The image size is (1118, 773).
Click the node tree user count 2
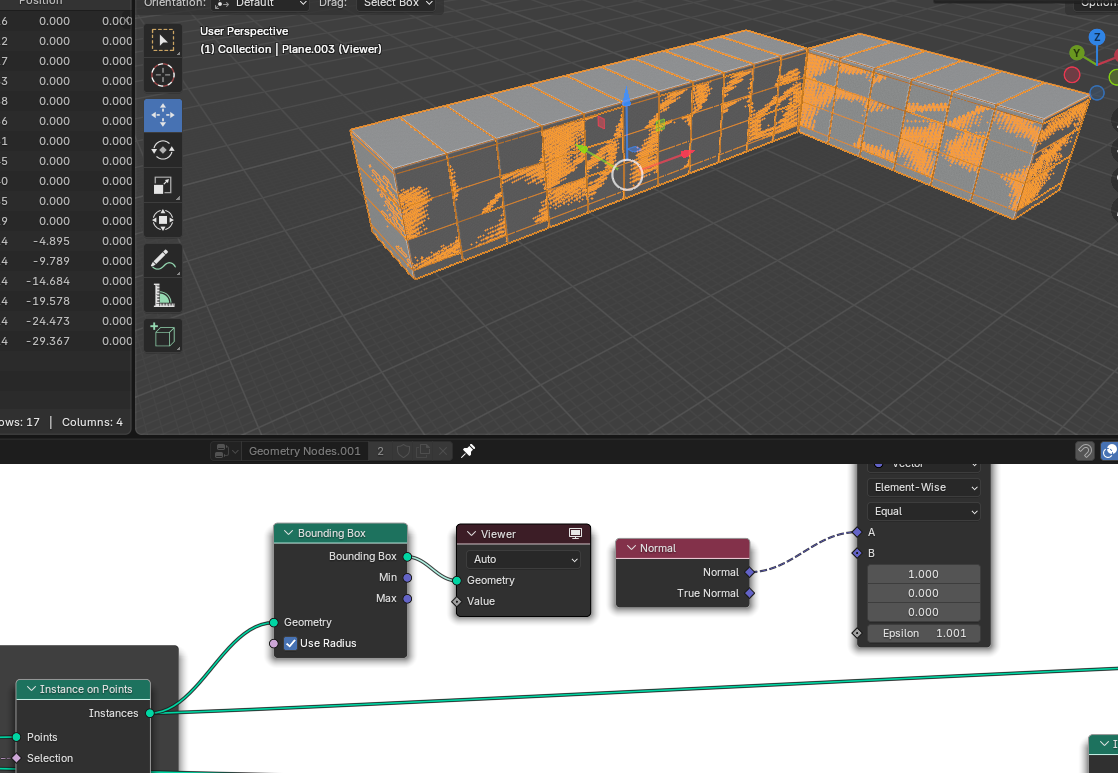(x=381, y=451)
